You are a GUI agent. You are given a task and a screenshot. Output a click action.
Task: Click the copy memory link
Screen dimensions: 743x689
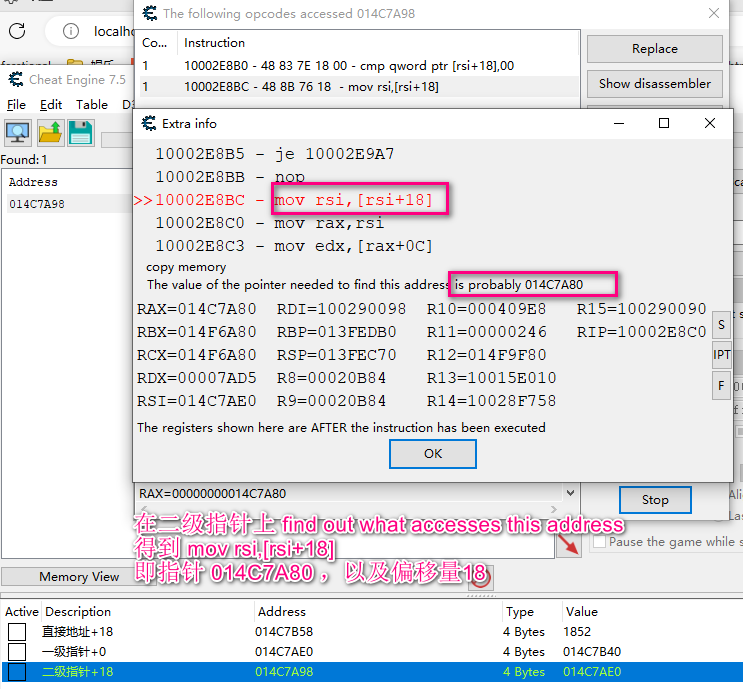186,267
